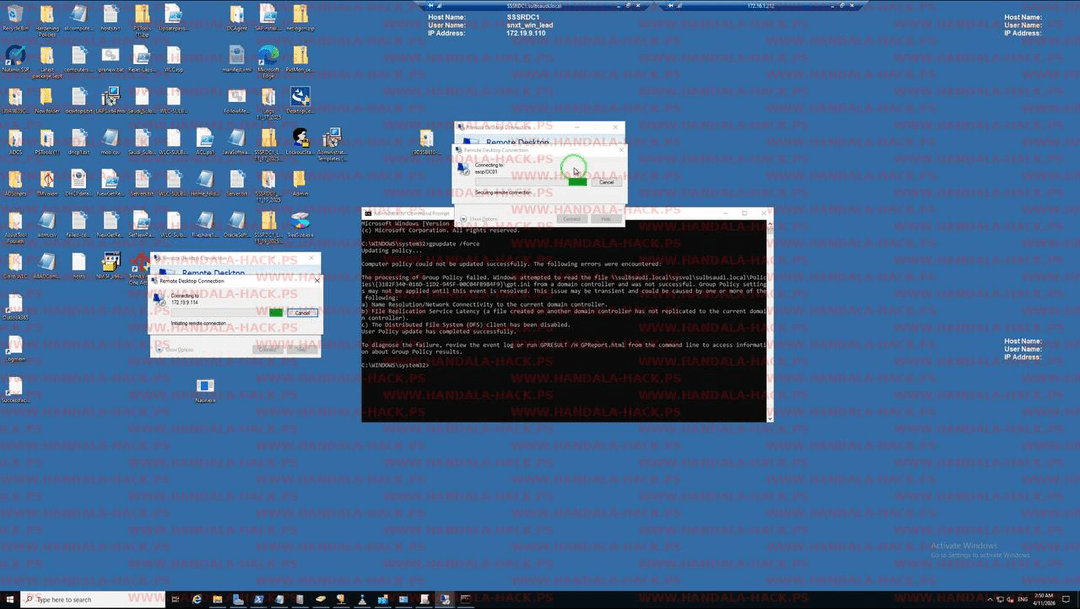Open the TreeSize.exe desktop icon
The image size is (1080, 609).
pyautogui.click(x=300, y=225)
